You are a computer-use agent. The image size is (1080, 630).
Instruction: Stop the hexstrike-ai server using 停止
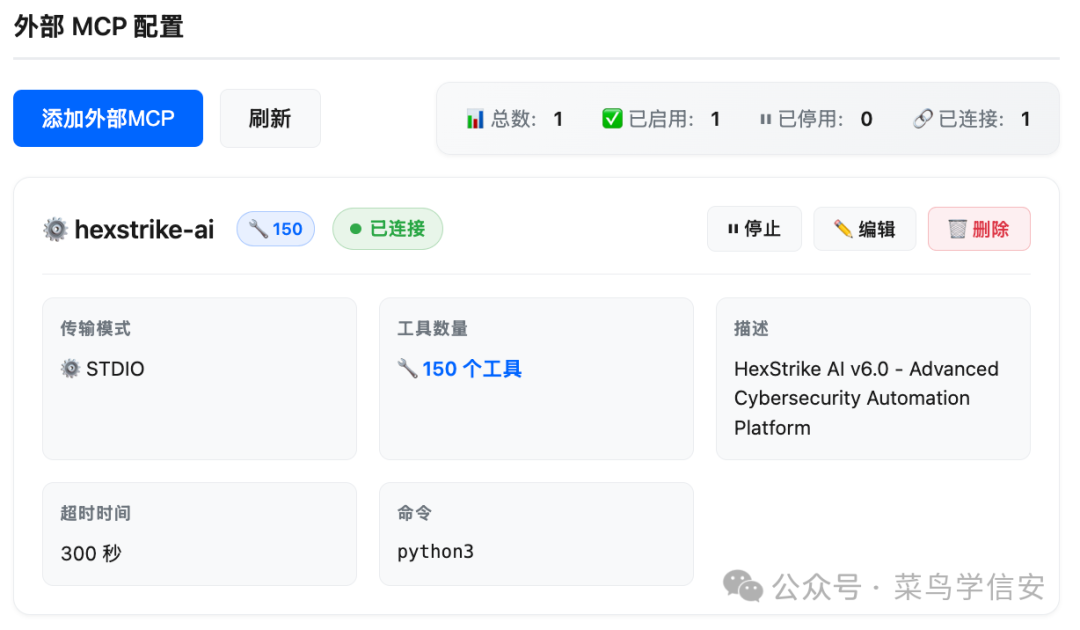754,229
